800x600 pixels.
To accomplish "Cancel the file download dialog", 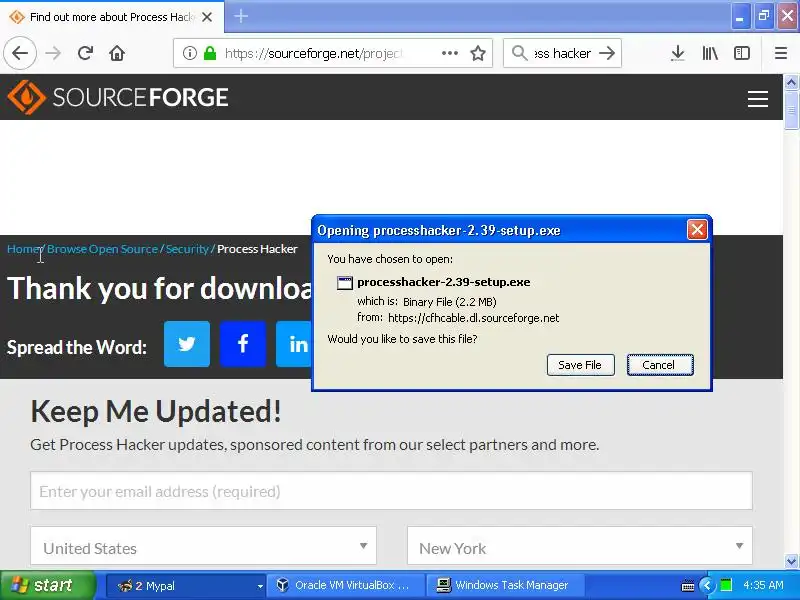I will pos(660,365).
